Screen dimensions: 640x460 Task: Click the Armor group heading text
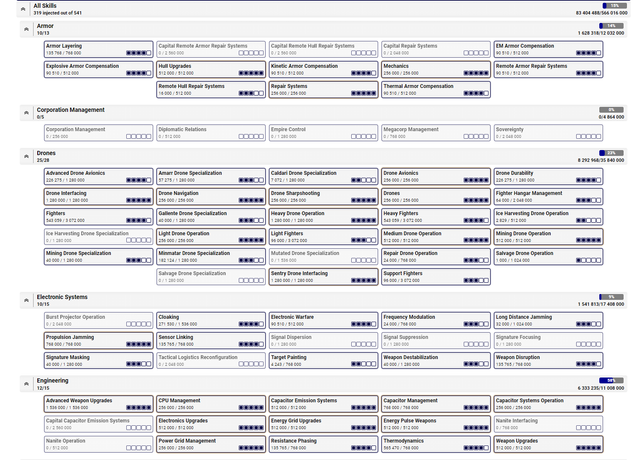pos(45,26)
